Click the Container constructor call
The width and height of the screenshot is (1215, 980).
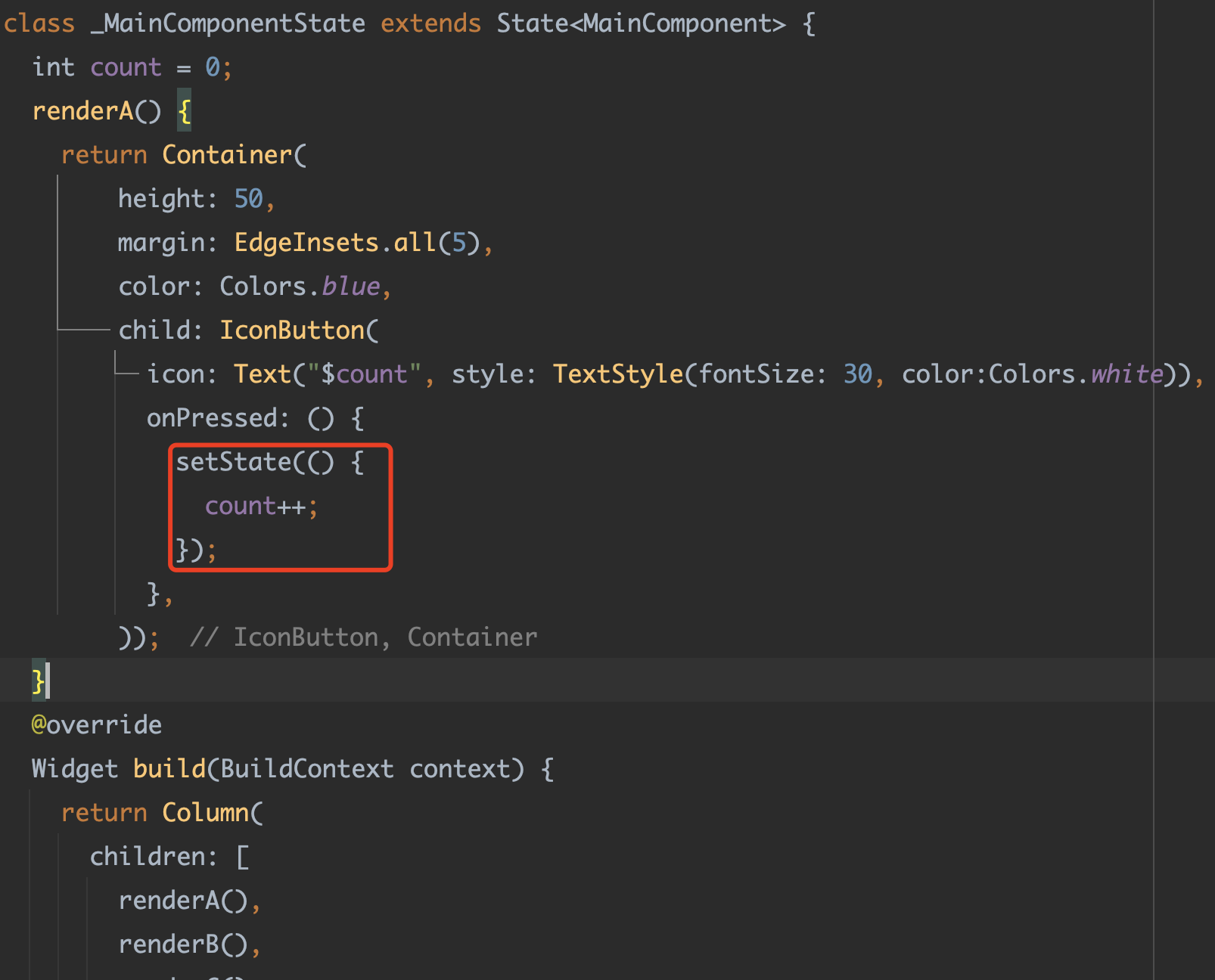pos(227,154)
